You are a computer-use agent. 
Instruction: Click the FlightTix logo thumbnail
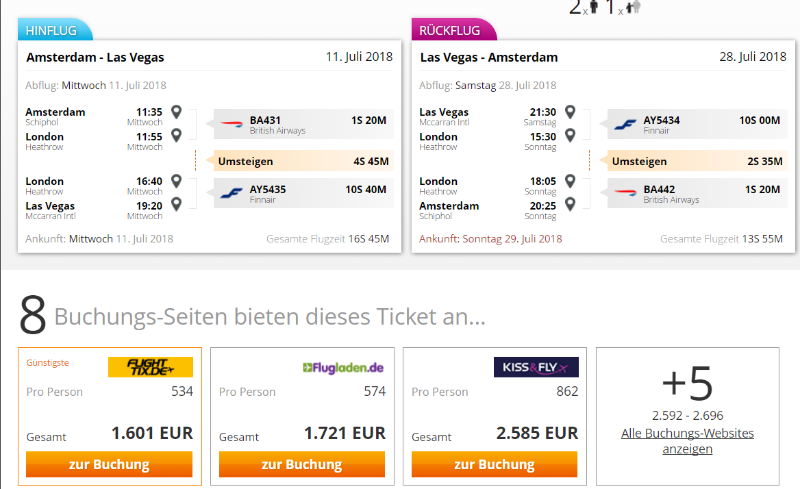coord(150,367)
